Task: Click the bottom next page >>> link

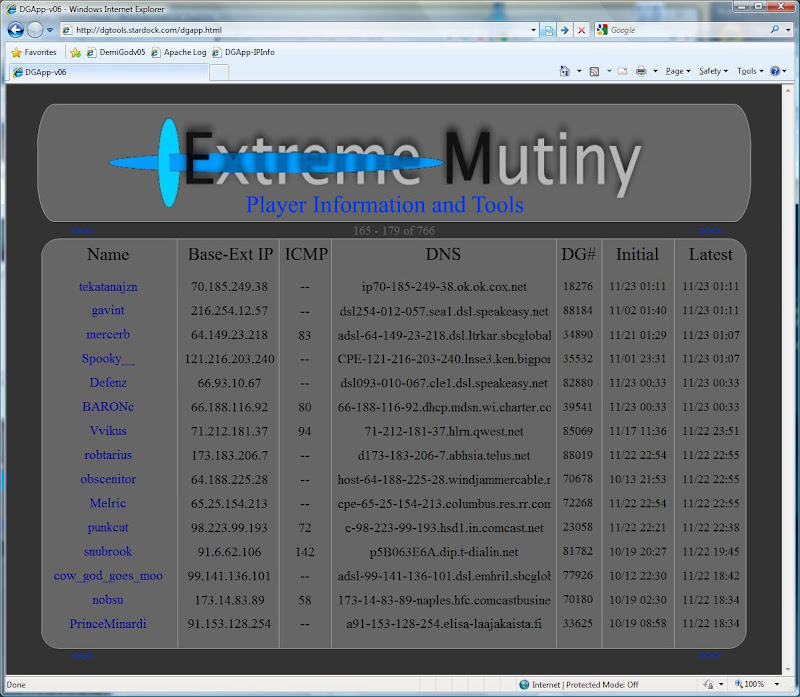Action: click(x=710, y=655)
